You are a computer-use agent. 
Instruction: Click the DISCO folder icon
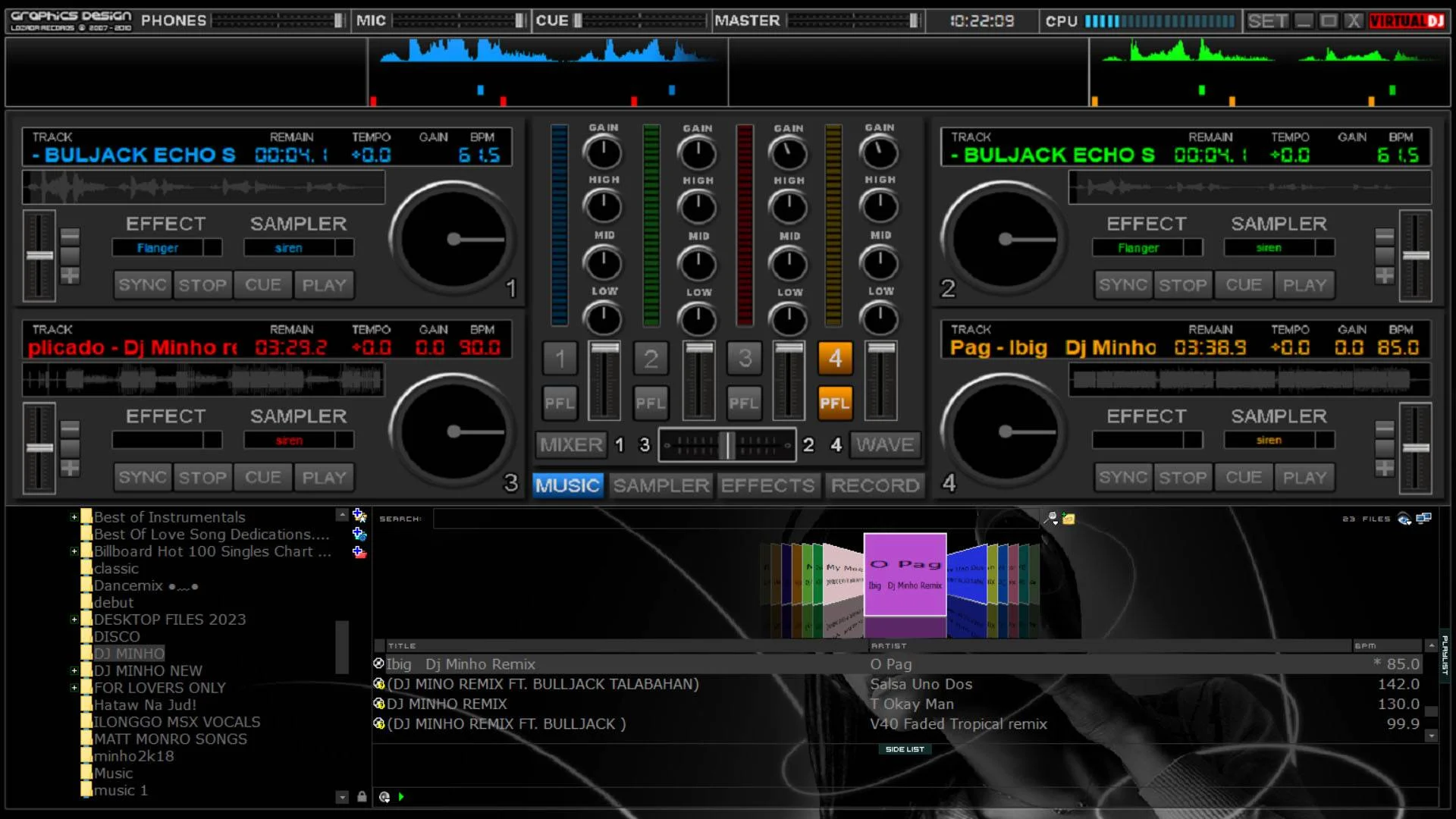[x=86, y=636]
